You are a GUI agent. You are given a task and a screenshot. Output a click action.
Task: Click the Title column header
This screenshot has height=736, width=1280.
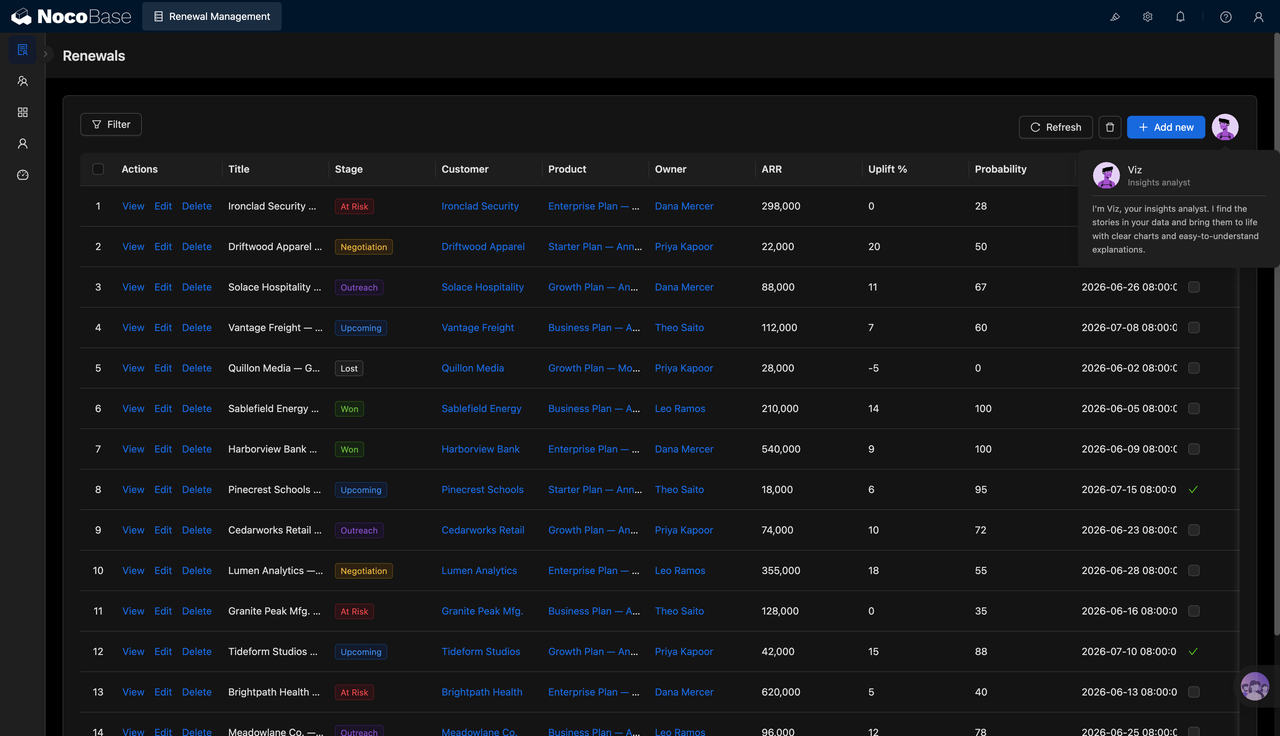tap(239, 169)
